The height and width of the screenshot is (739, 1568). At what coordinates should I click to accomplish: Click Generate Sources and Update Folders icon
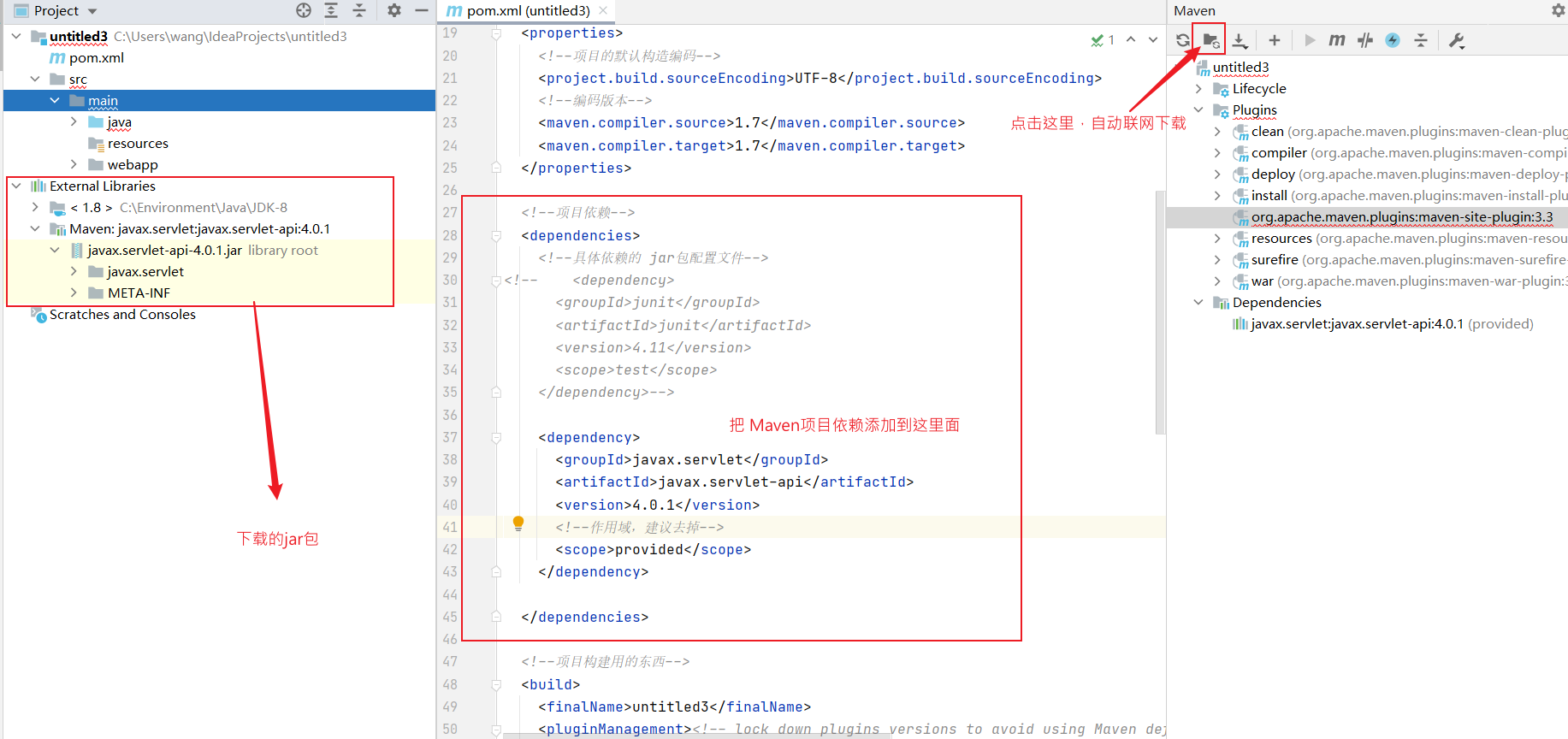click(1210, 40)
